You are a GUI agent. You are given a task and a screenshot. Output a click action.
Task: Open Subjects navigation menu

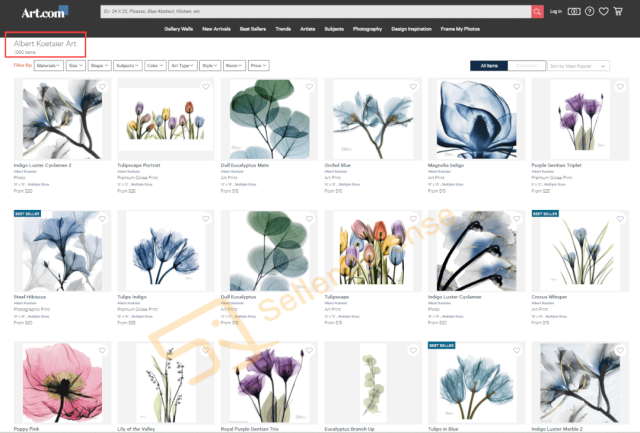334,29
